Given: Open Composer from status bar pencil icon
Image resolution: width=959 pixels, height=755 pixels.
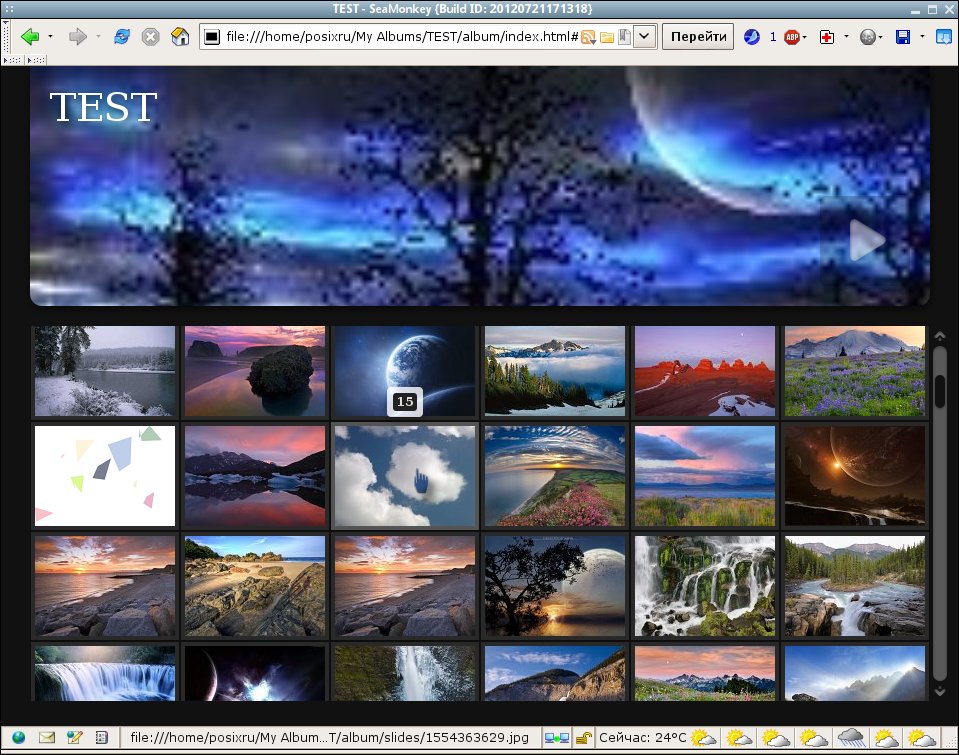Looking at the screenshot, I should click(x=75, y=738).
